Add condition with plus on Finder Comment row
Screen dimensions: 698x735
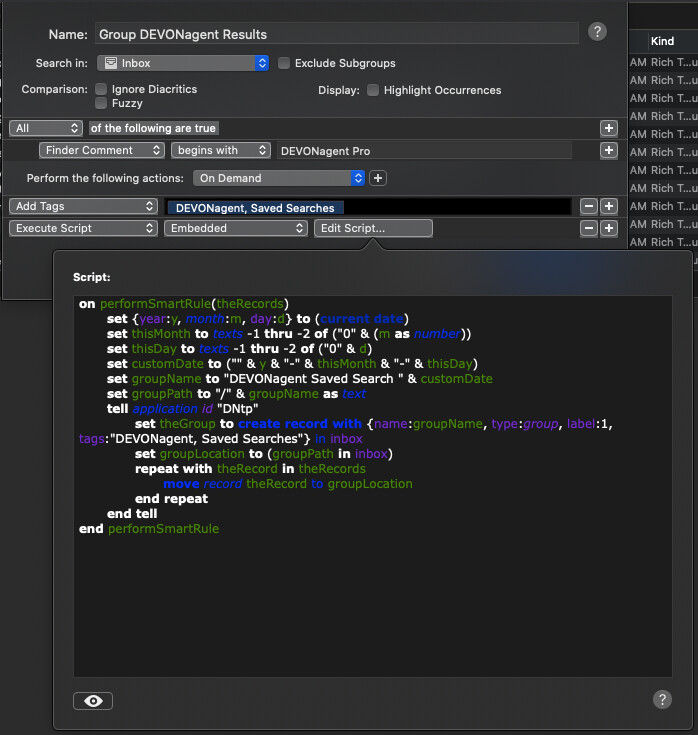click(608, 150)
